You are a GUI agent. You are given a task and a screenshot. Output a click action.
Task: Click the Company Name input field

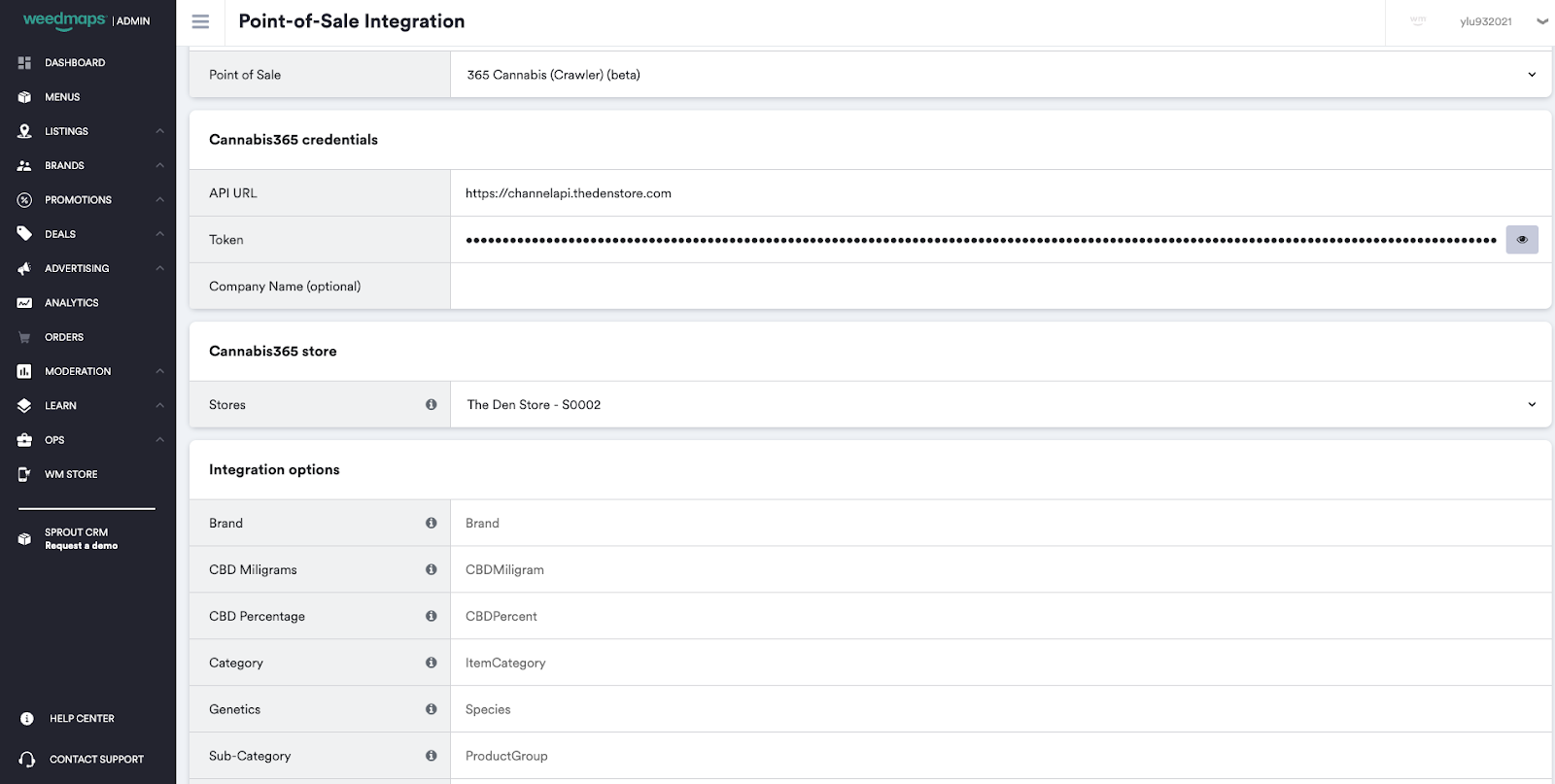click(972, 286)
